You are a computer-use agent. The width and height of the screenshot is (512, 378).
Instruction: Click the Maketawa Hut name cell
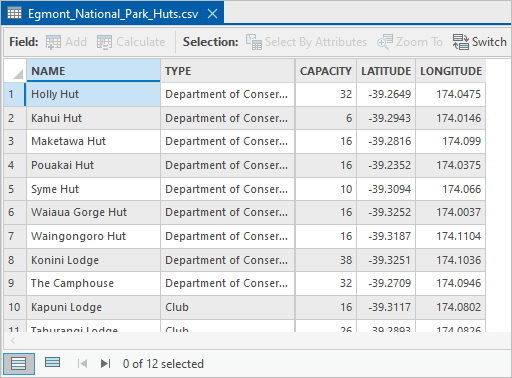[x=94, y=141]
